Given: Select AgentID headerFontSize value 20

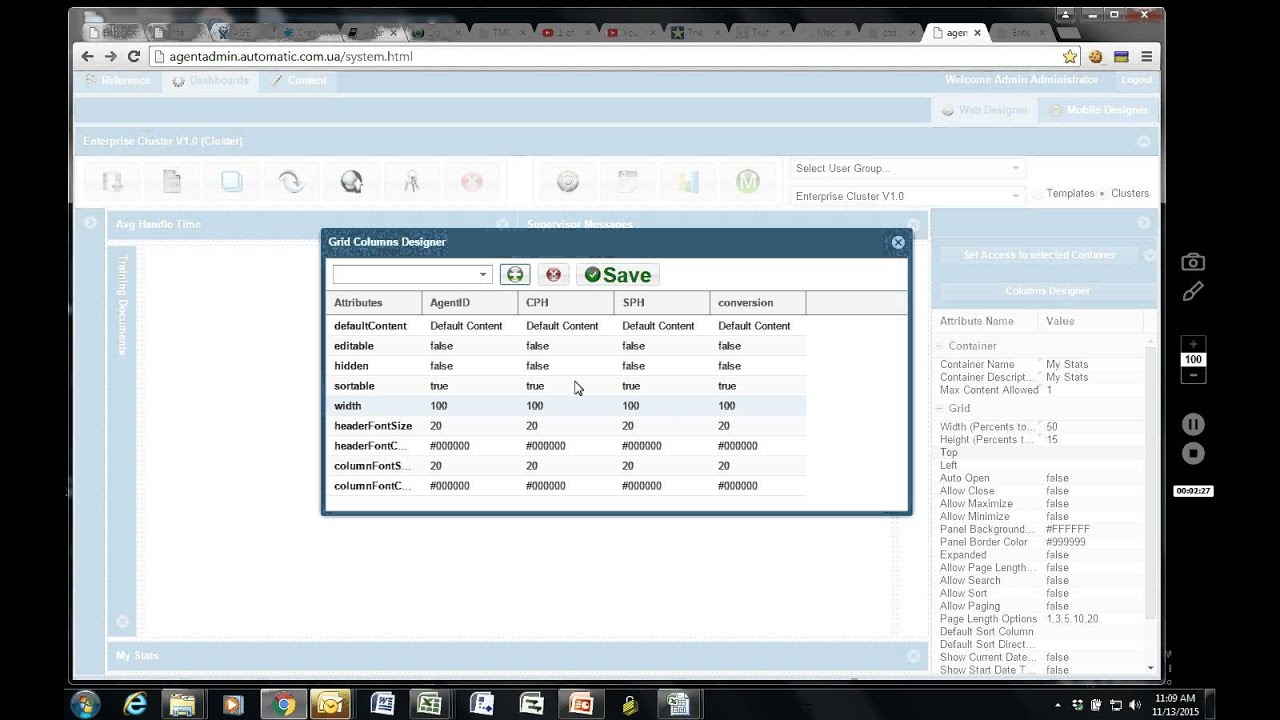Looking at the screenshot, I should [x=470, y=426].
